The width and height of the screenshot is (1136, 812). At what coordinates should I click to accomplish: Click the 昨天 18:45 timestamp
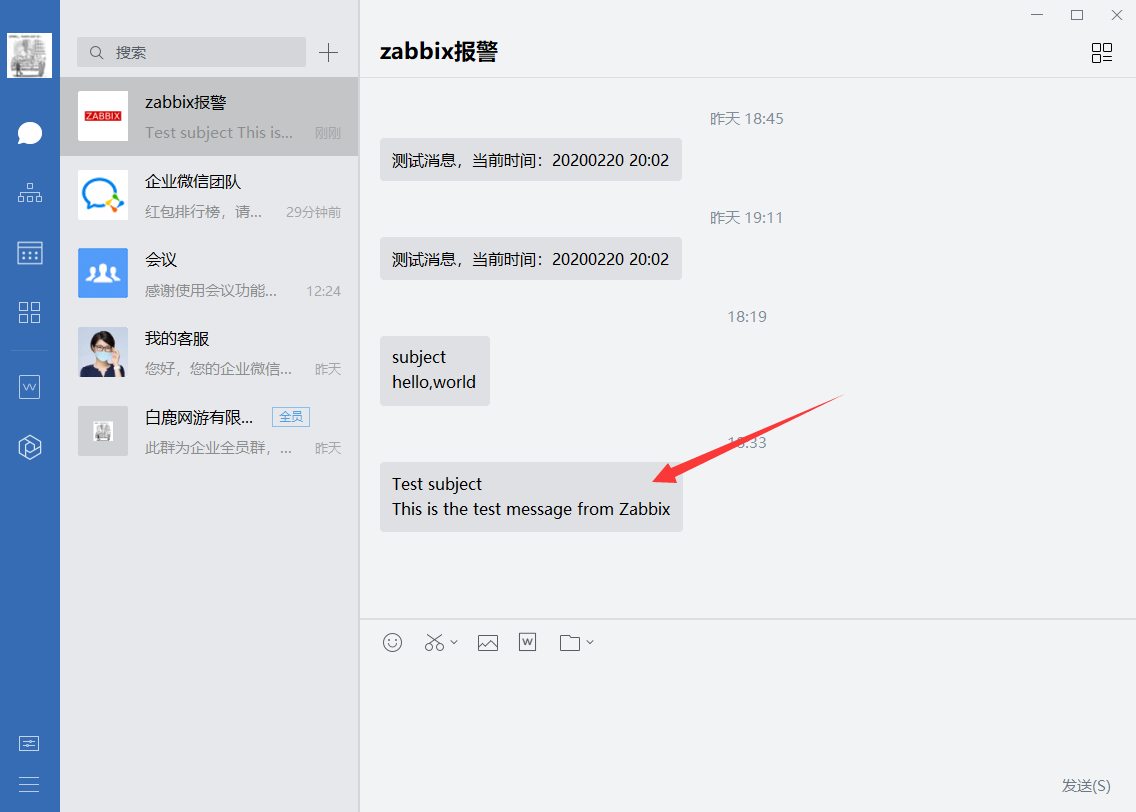point(747,119)
